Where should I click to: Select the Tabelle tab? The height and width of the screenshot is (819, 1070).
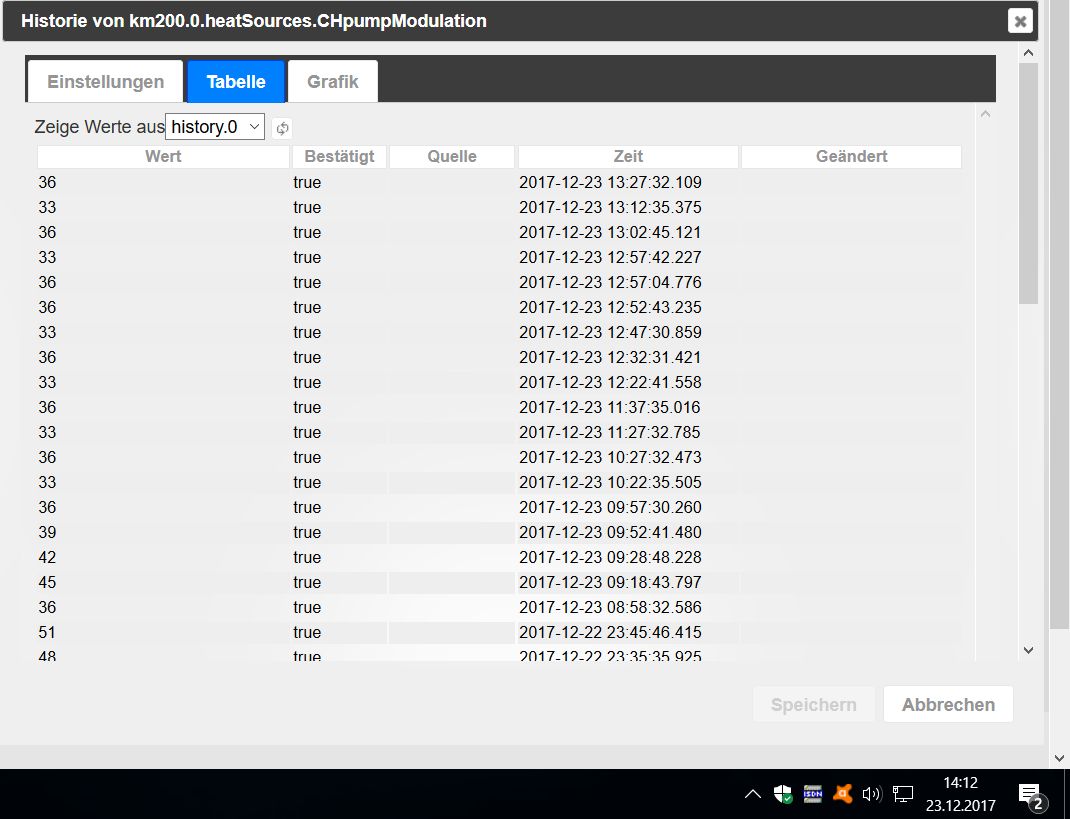point(236,82)
